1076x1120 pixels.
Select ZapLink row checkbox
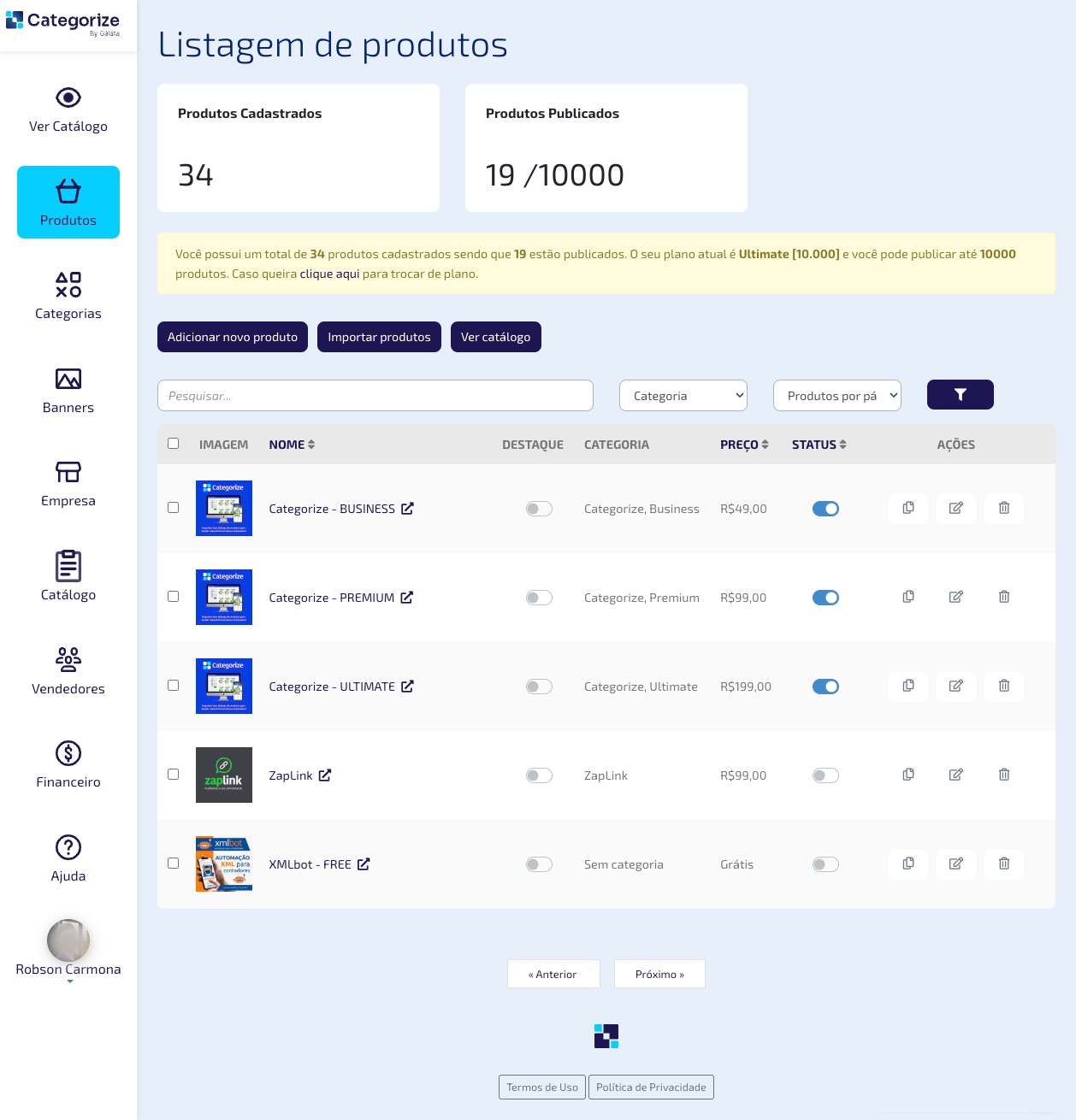[x=174, y=775]
